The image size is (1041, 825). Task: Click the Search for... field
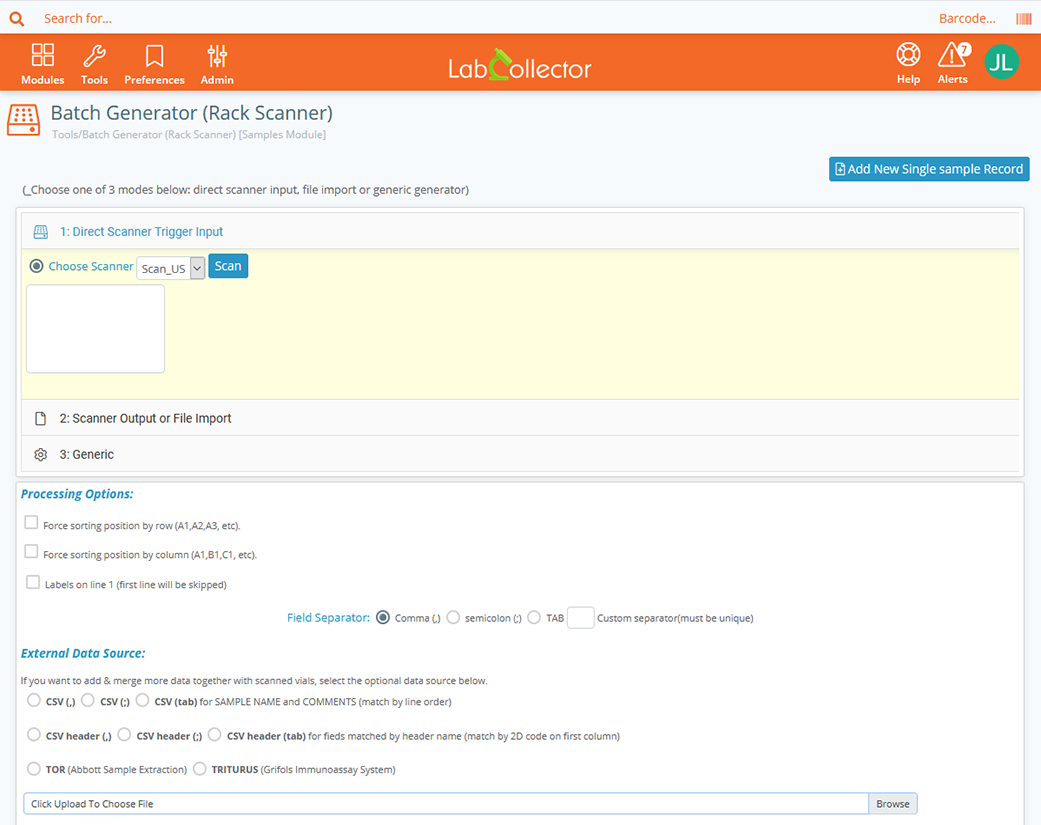point(78,19)
